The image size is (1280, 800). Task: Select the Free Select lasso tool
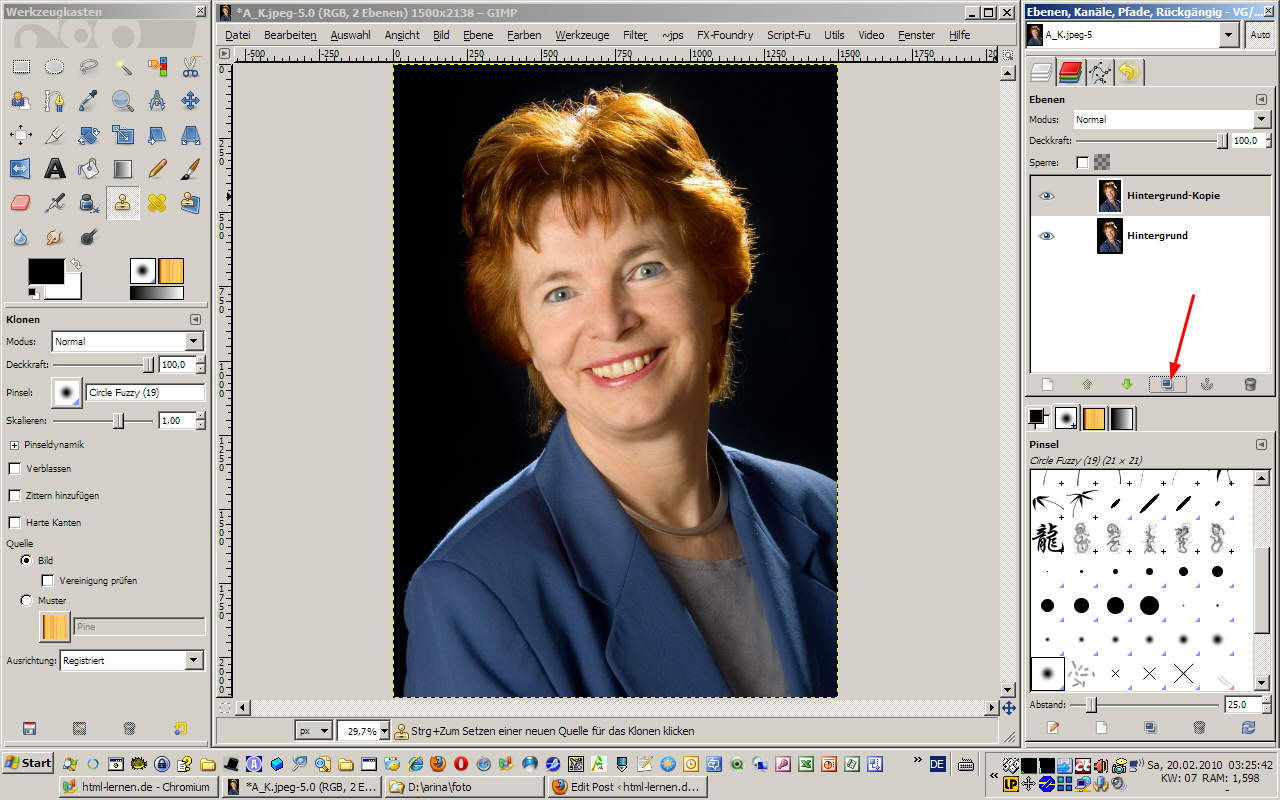coord(89,68)
